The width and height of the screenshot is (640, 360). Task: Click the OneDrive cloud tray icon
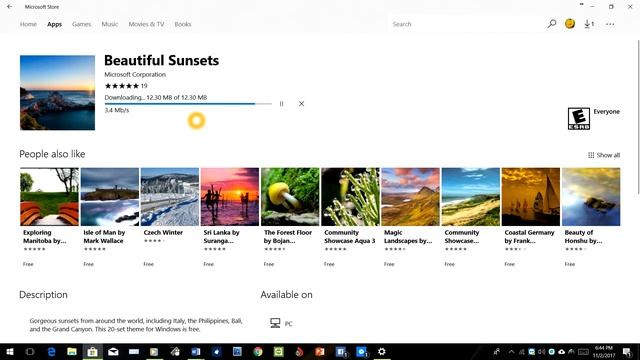pos(562,351)
